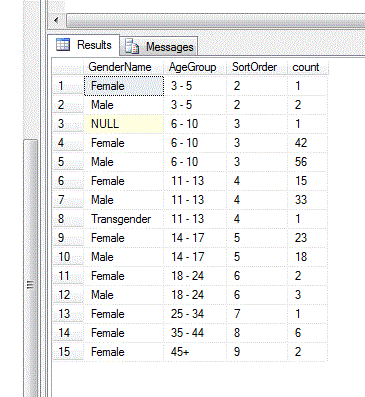The width and height of the screenshot is (365, 397).
Task: Select row header 3
Action: point(68,124)
